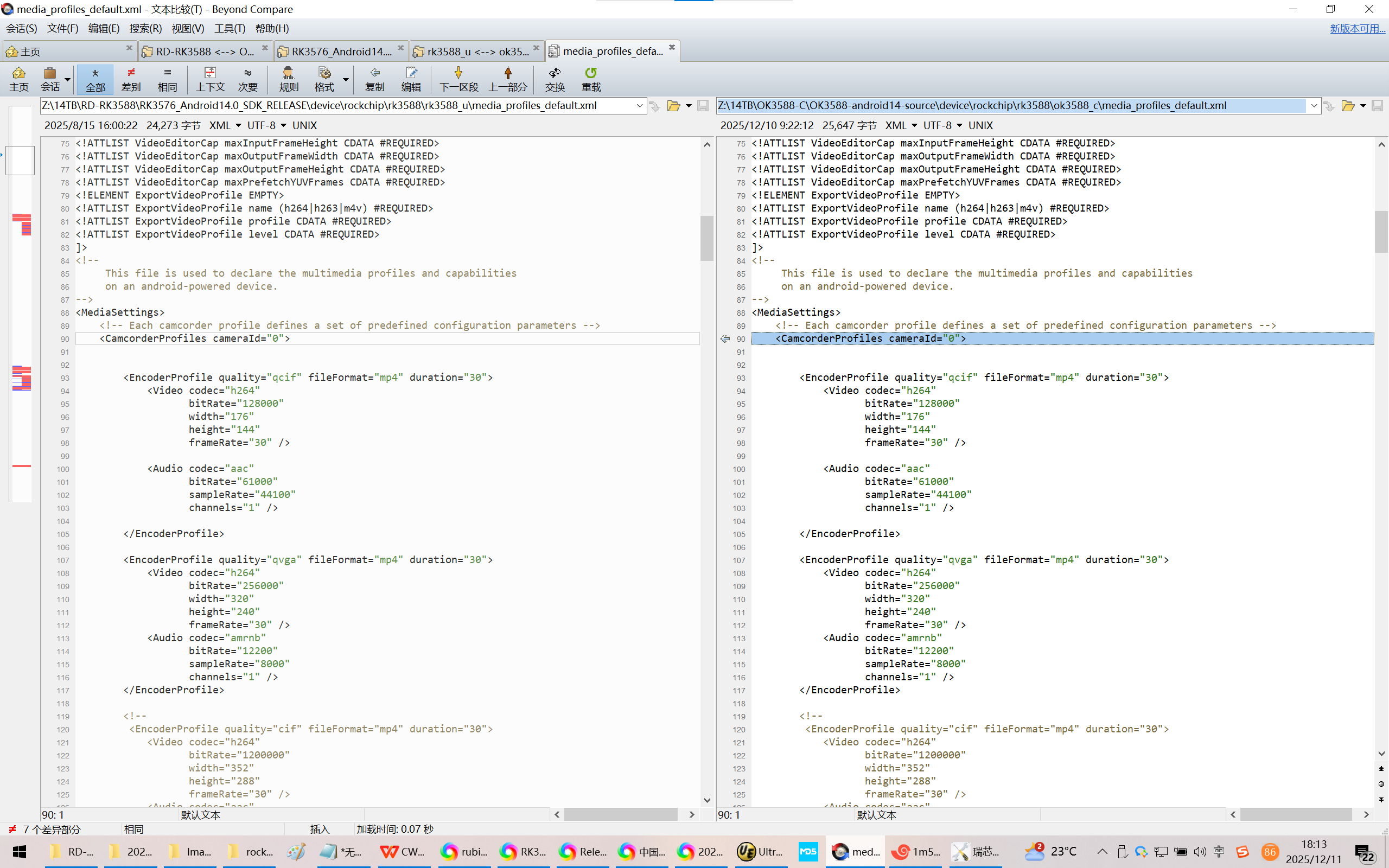The height and width of the screenshot is (868, 1389).
Task: Open left pane file browse folder icon
Action: click(x=673, y=106)
